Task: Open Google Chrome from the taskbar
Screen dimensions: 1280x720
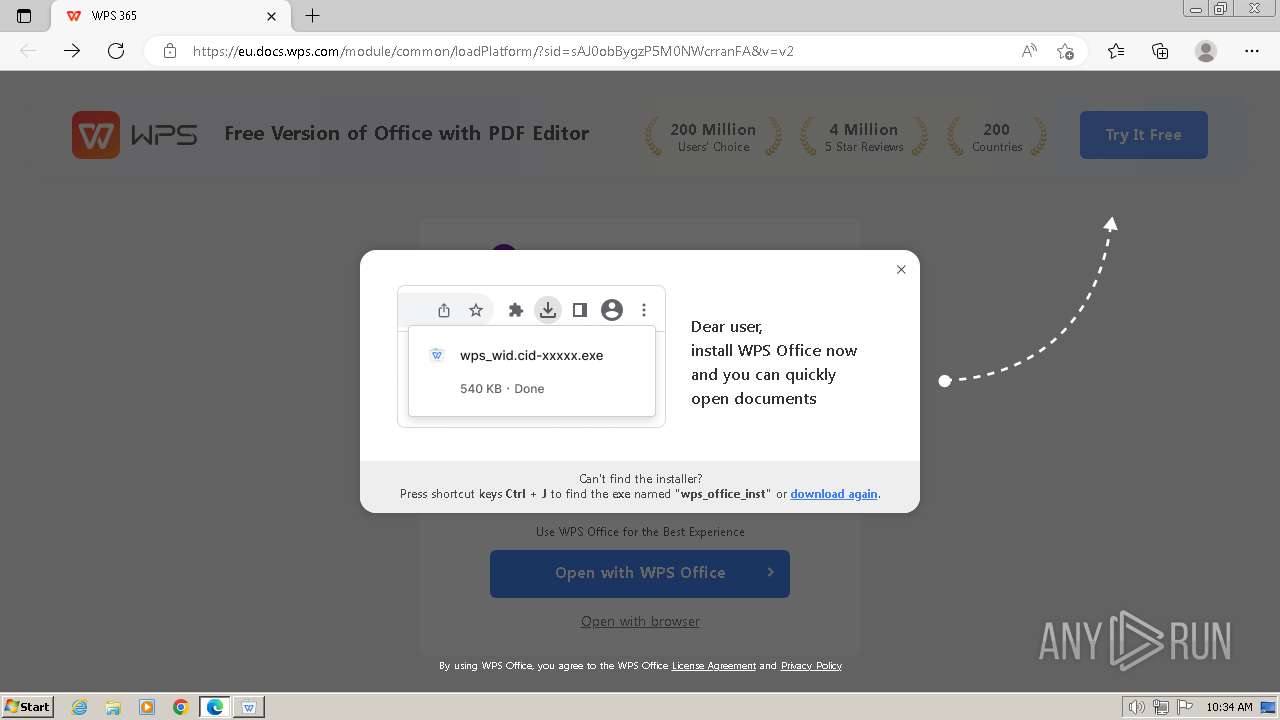Action: 181,707
